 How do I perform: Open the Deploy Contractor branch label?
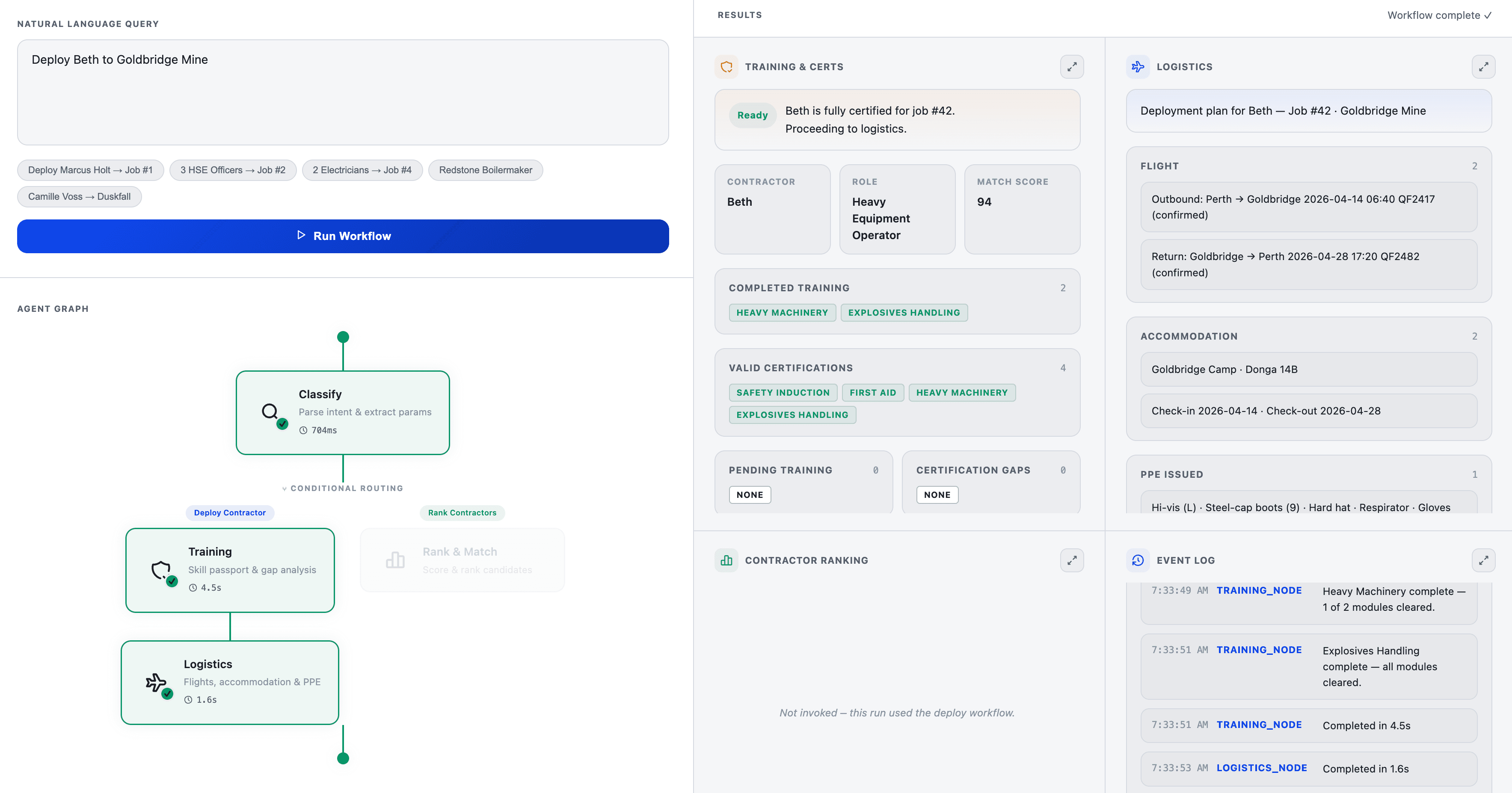point(229,512)
